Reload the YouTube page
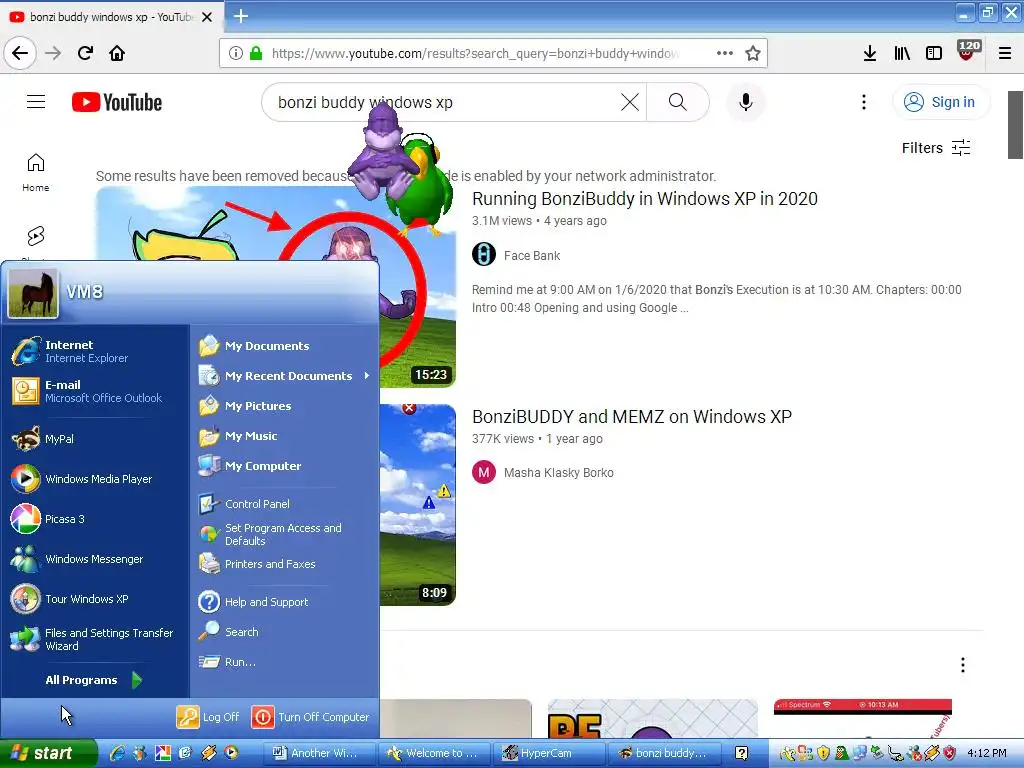This screenshot has width=1024, height=768. [x=85, y=54]
